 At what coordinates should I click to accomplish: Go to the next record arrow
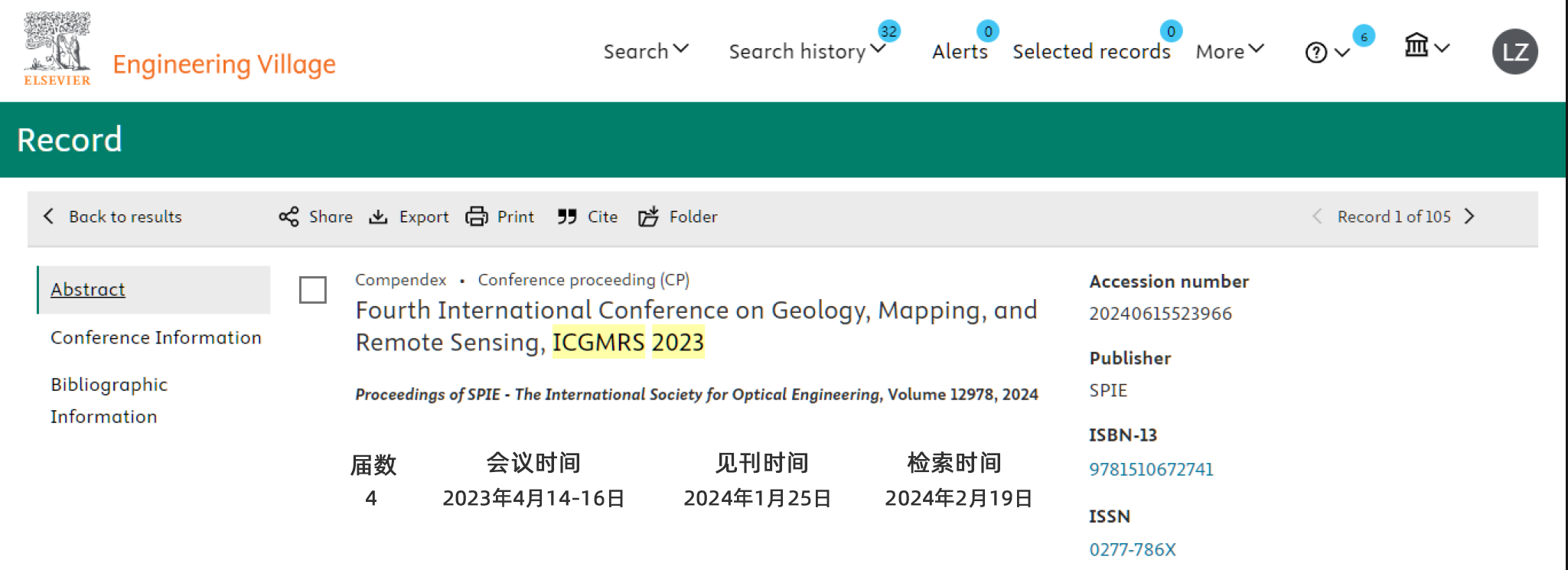click(1469, 216)
